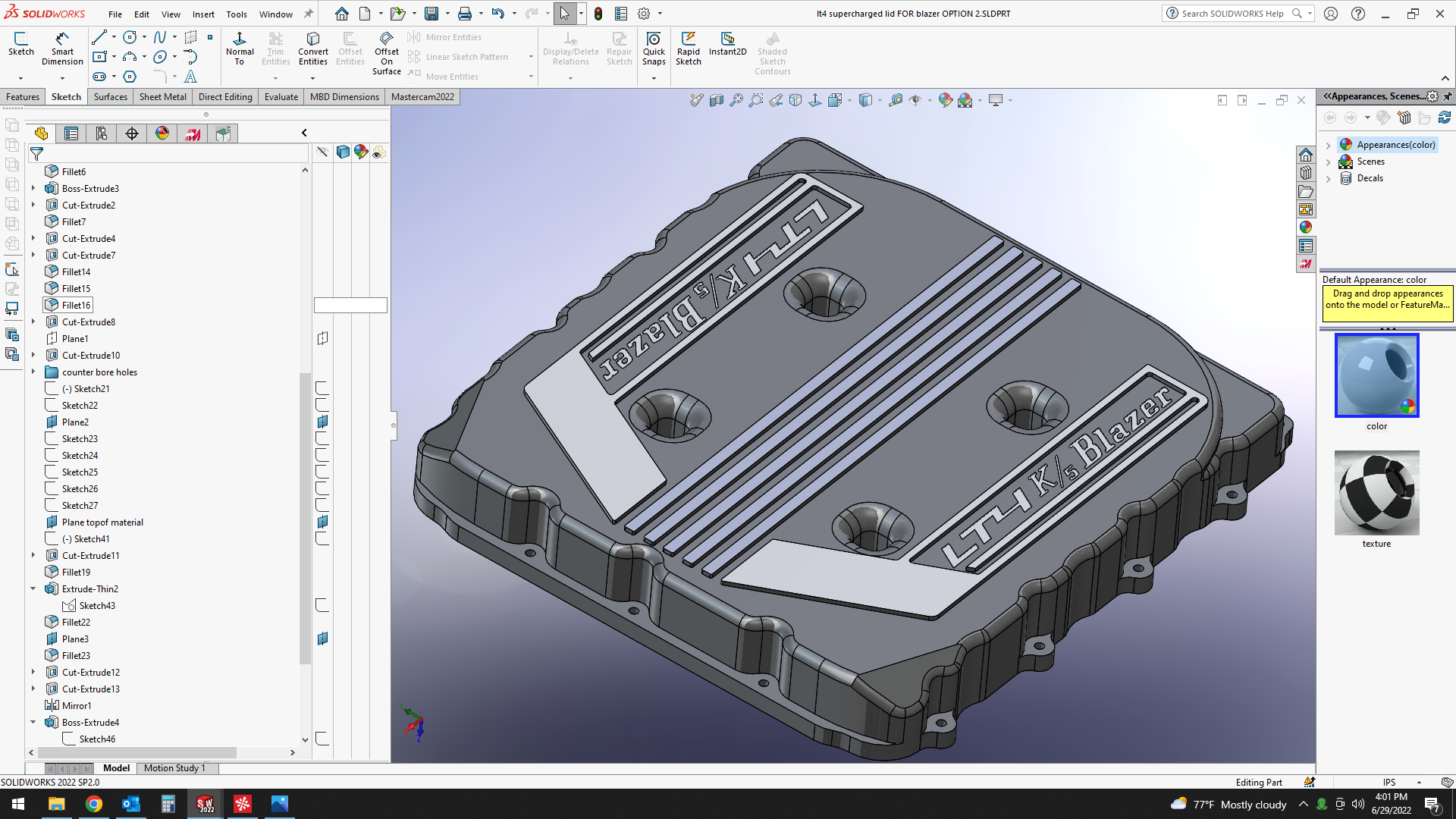The height and width of the screenshot is (819, 1456).
Task: Pin the Appearances task pane
Action: [x=1448, y=96]
